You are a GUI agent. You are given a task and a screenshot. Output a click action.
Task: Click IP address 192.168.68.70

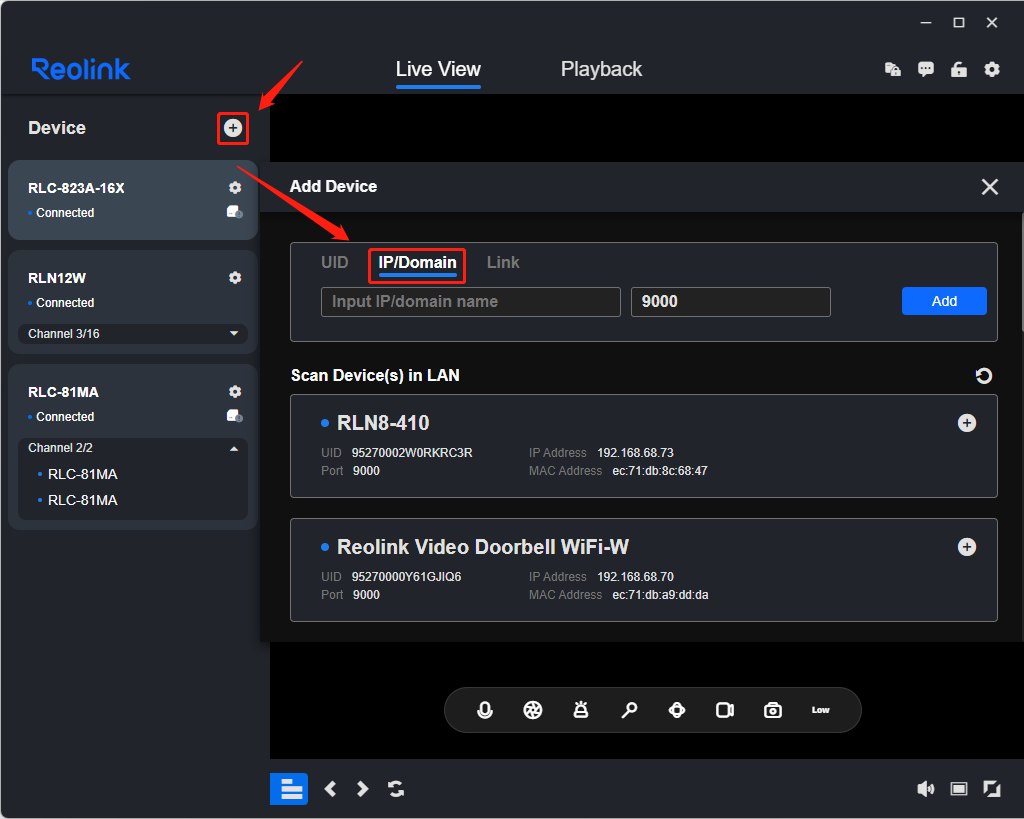point(635,577)
